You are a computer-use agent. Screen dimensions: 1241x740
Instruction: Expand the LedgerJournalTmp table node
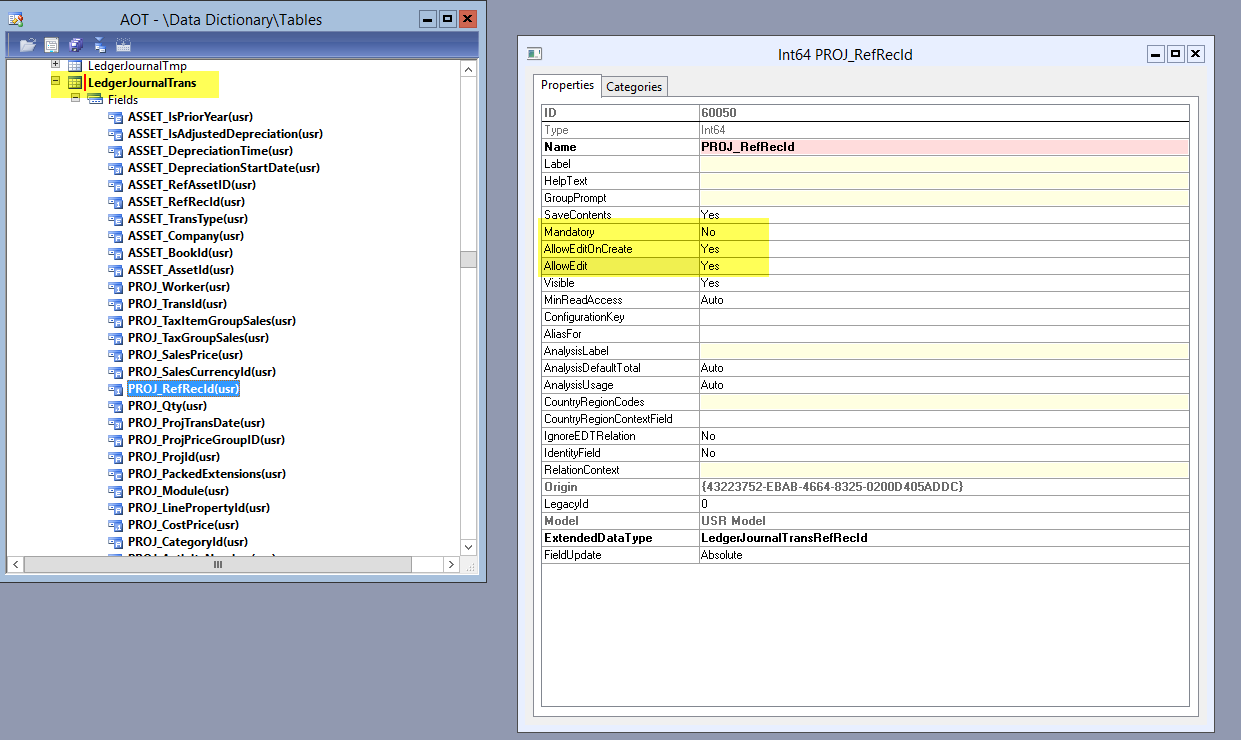coord(56,65)
